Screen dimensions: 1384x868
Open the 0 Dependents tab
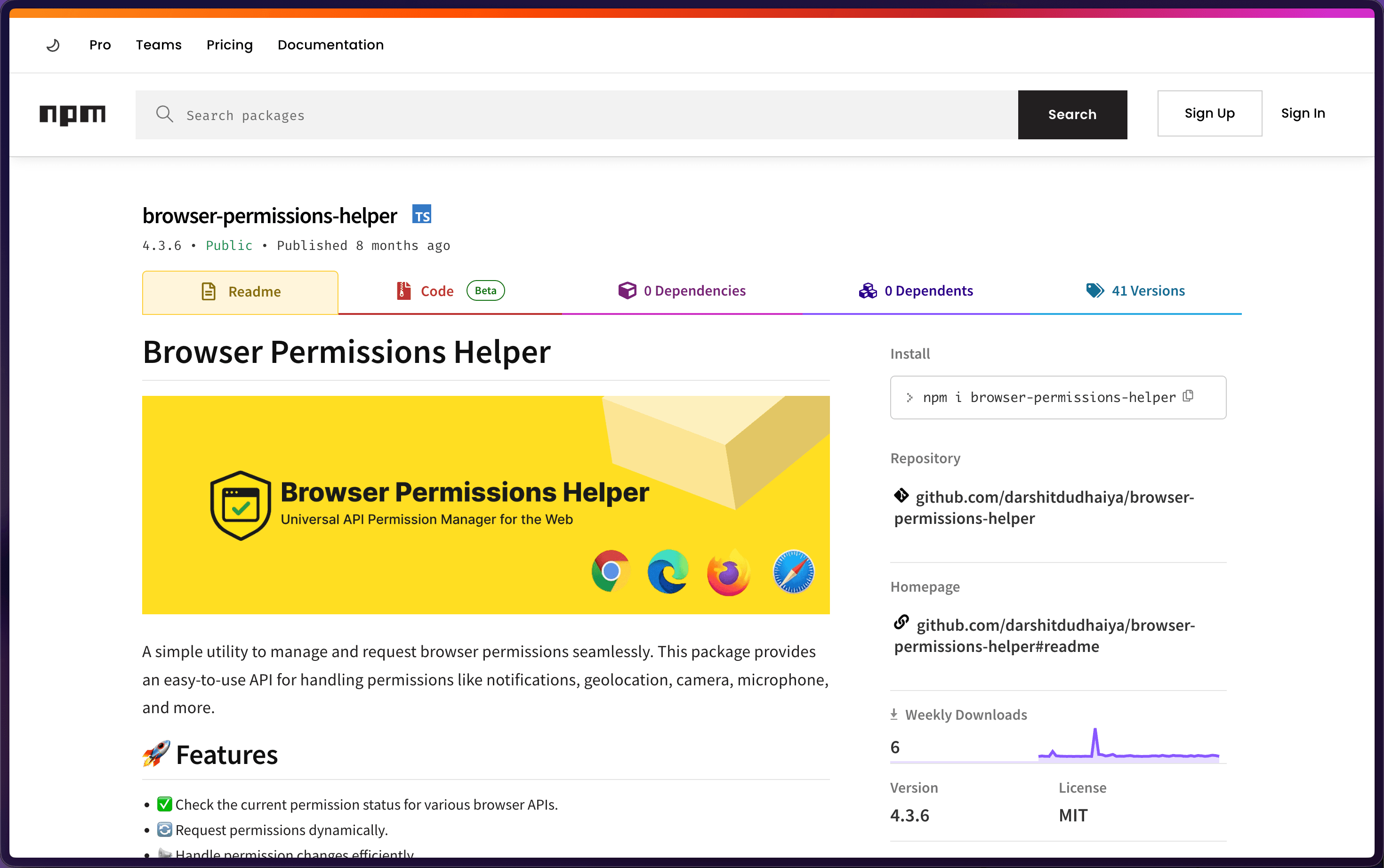pyautogui.click(x=916, y=291)
